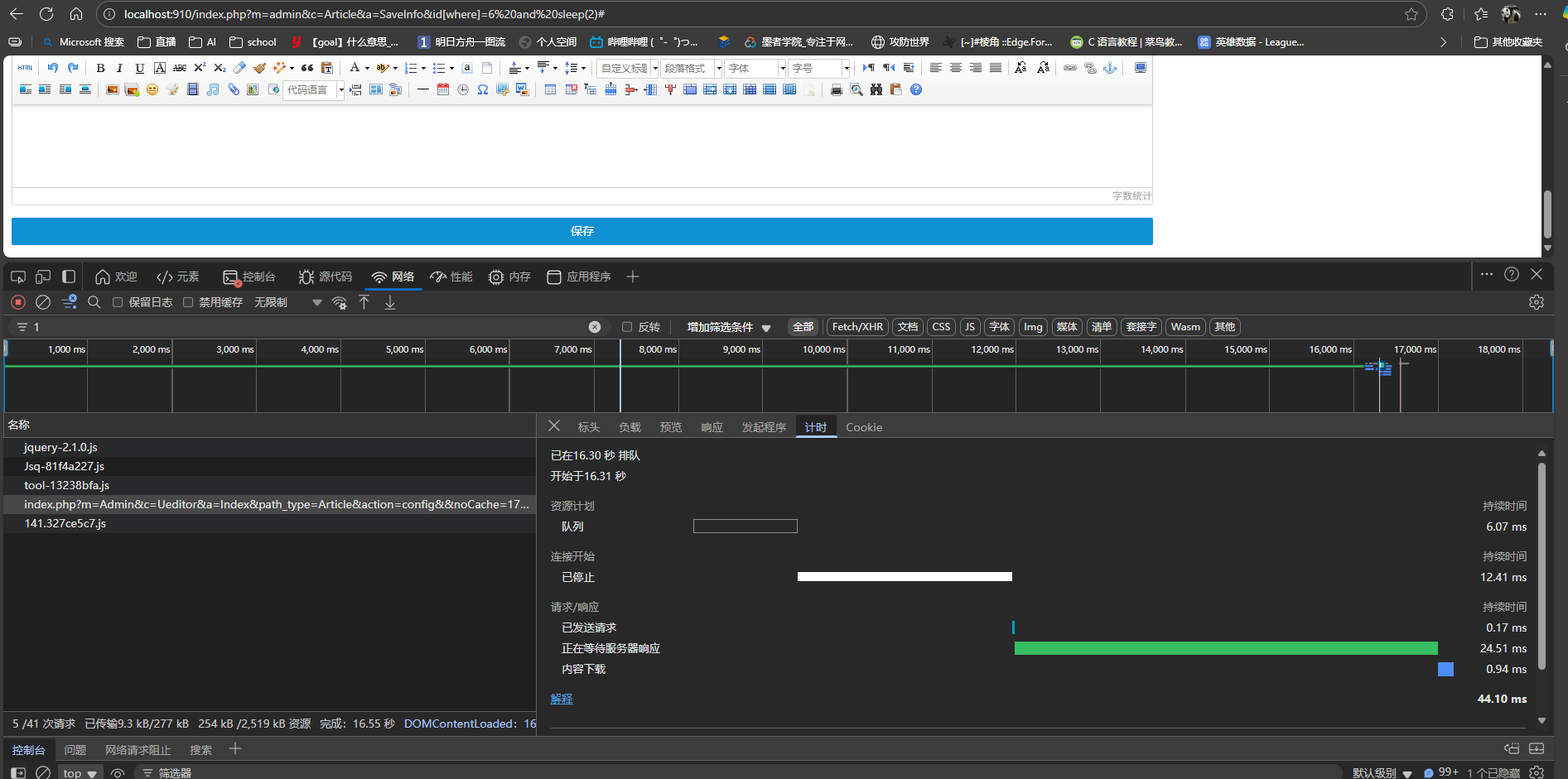1568x779 pixels.
Task: Open network conditions wifi-gear icon
Action: point(339,302)
